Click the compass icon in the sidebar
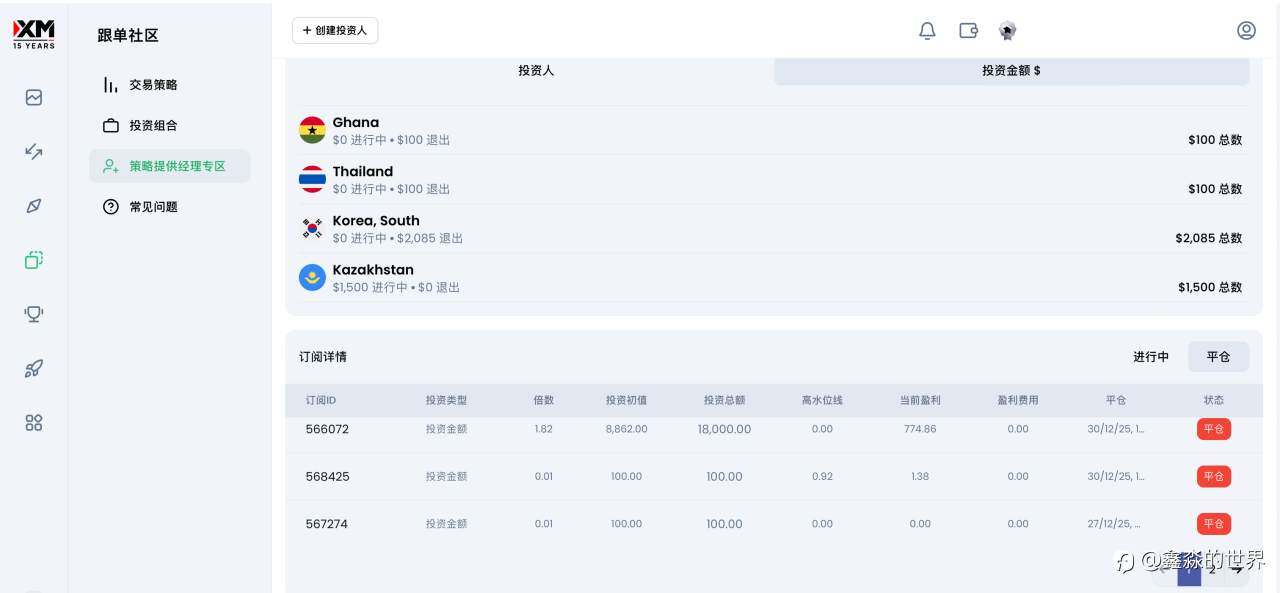Viewport: 1280px width, 593px height. (33, 205)
